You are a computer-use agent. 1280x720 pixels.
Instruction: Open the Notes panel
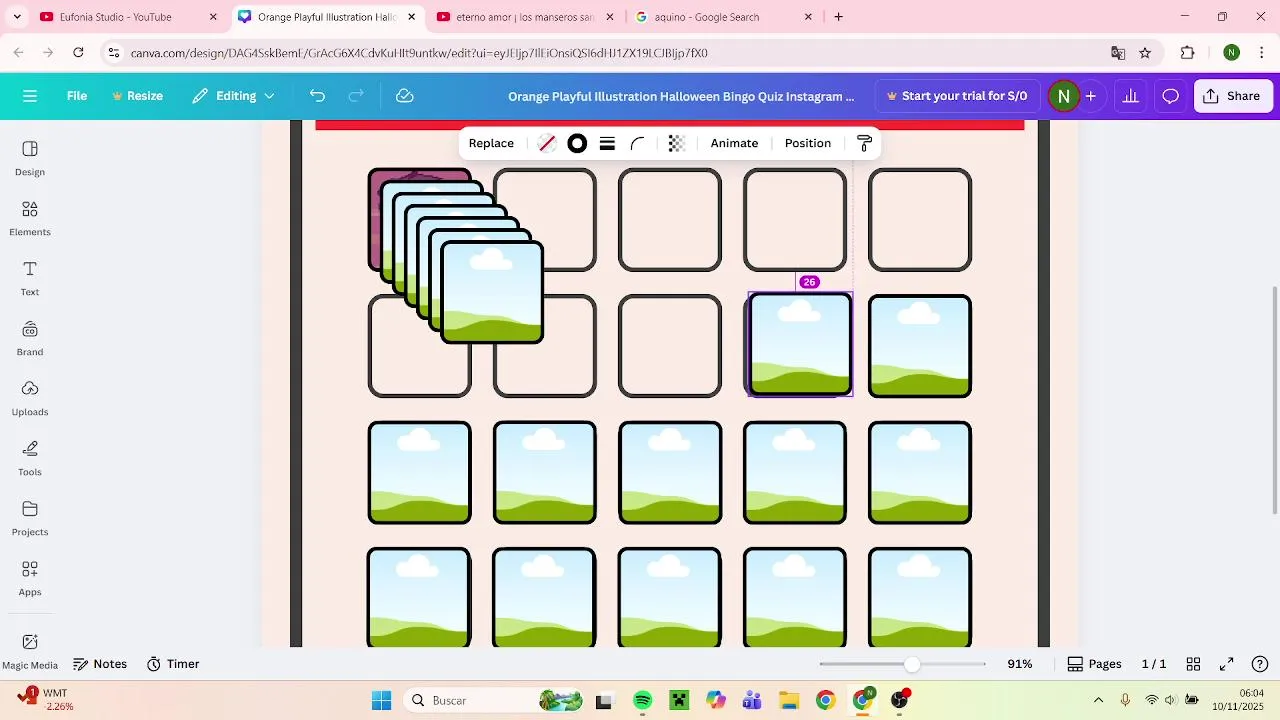(99, 664)
